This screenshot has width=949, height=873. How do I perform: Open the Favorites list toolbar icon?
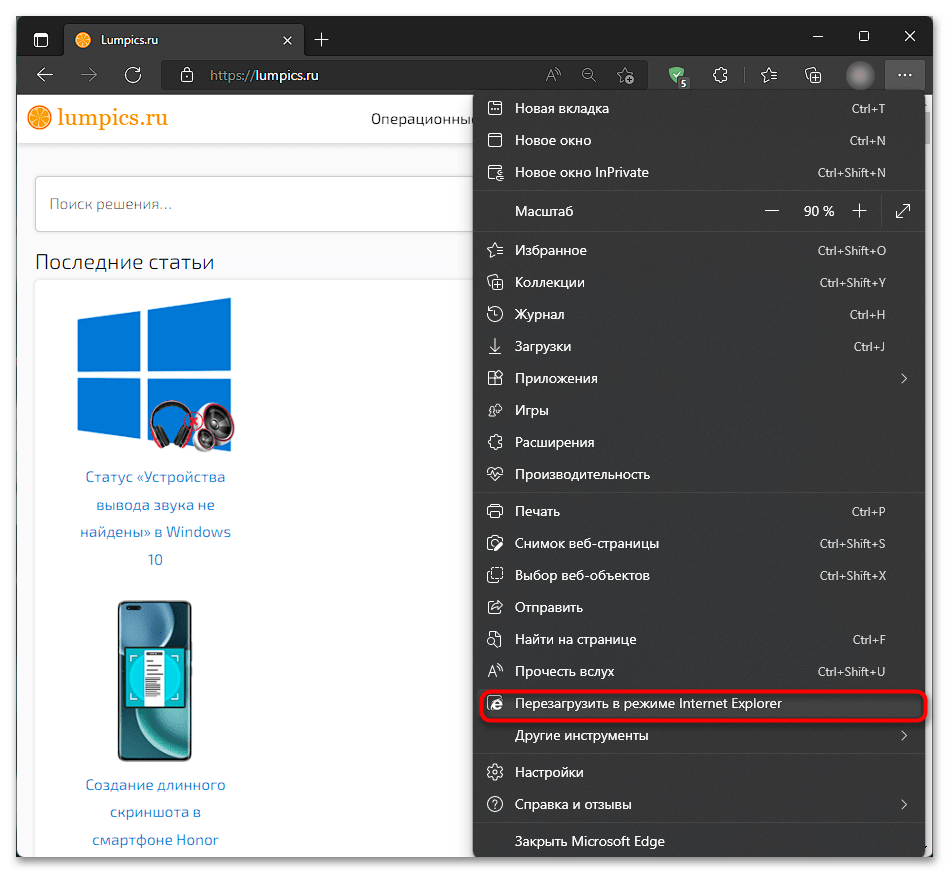pyautogui.click(x=769, y=75)
